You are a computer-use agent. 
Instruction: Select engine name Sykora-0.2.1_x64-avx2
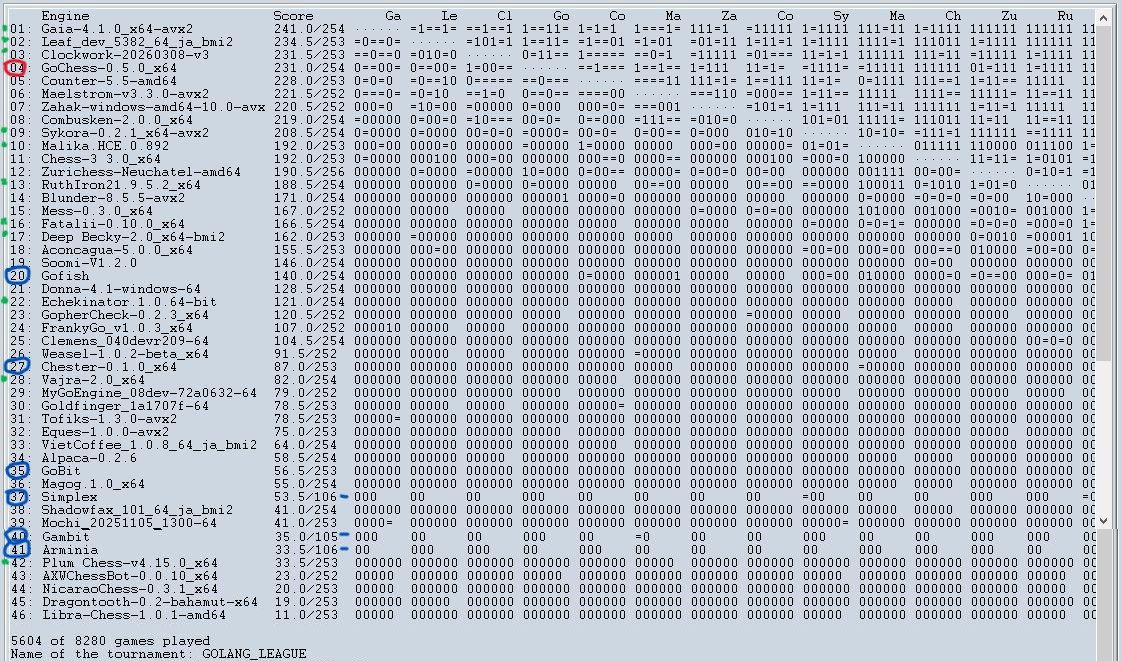(125, 133)
